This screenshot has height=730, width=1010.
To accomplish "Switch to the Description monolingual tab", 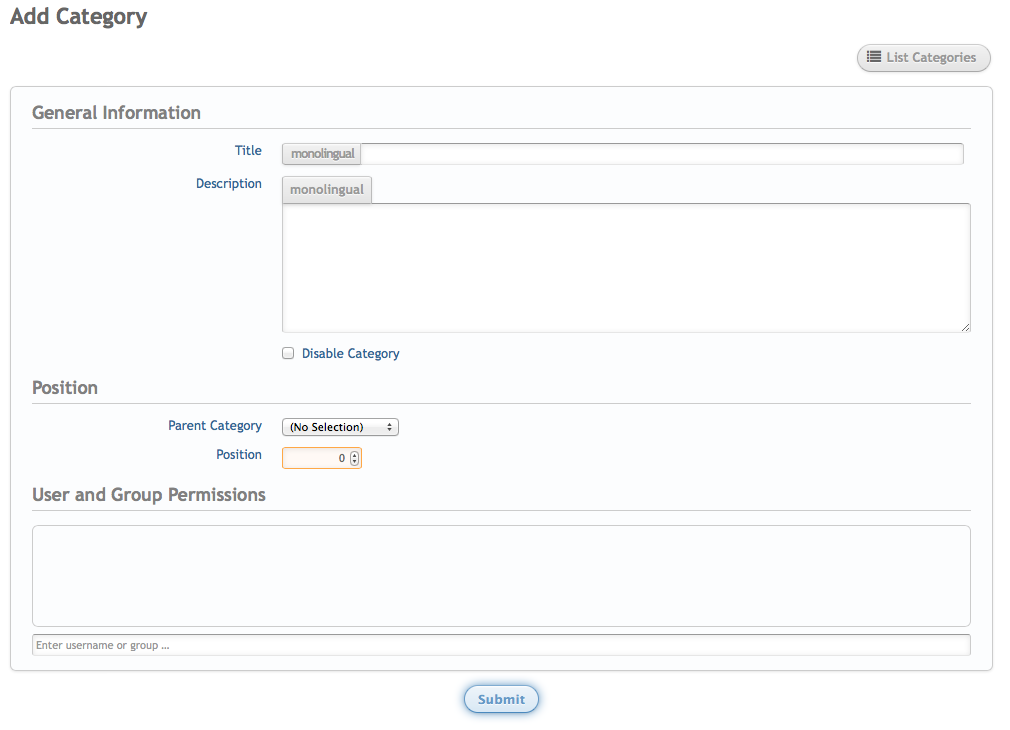I will (x=327, y=189).
